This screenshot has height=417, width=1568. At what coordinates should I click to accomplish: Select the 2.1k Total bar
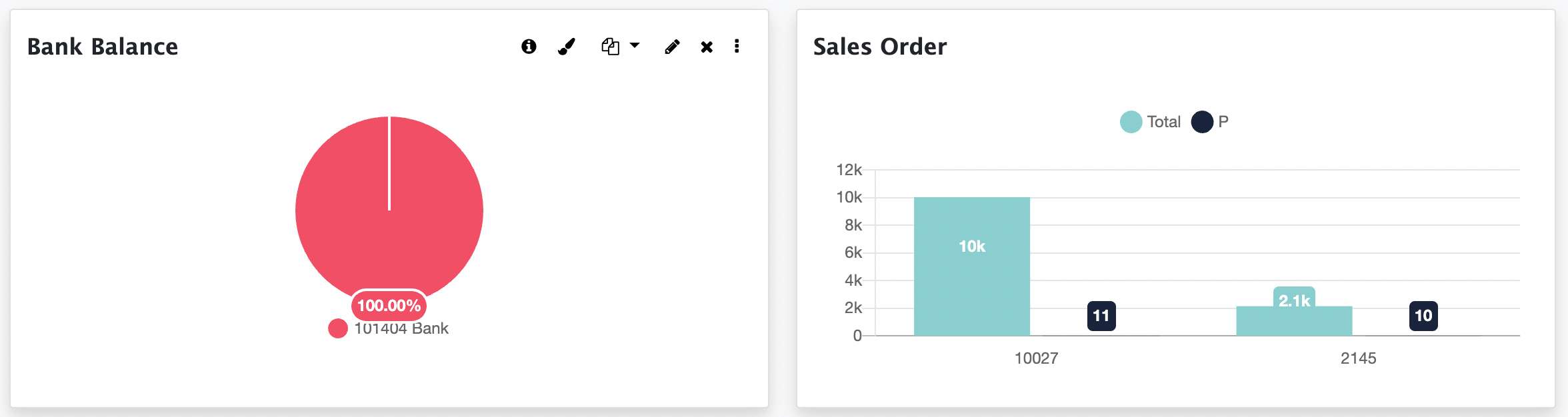pyautogui.click(x=1293, y=321)
